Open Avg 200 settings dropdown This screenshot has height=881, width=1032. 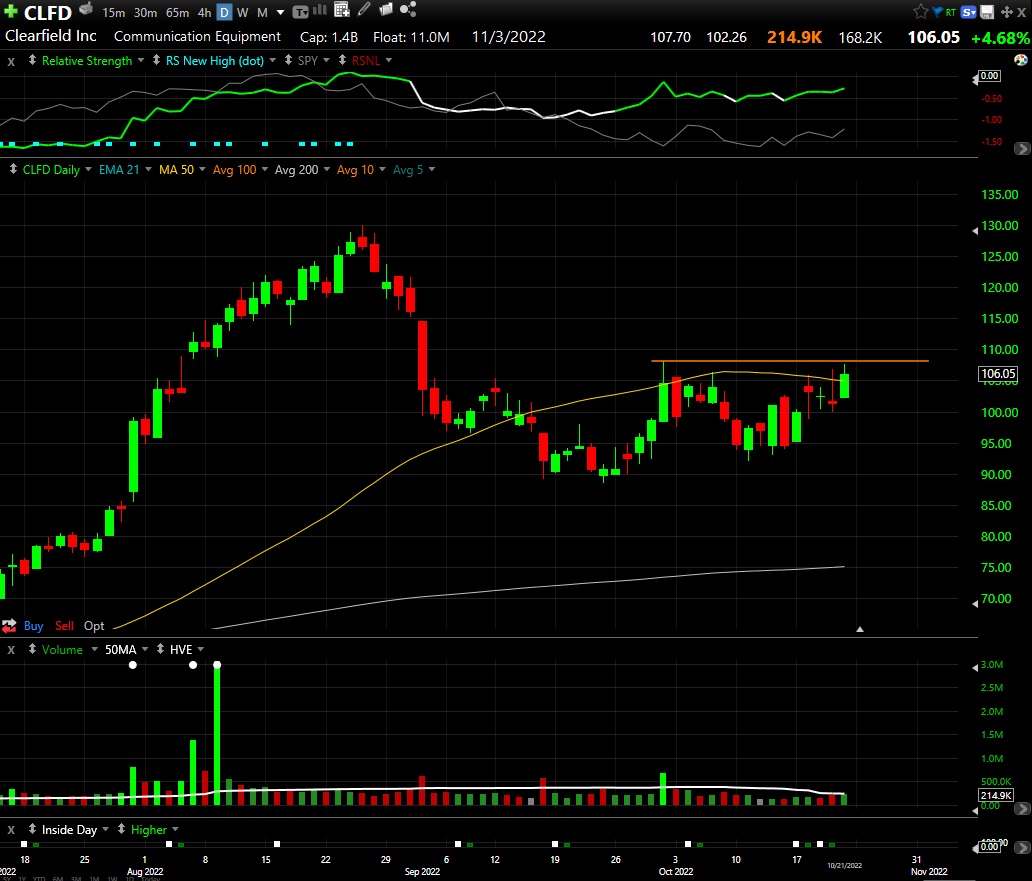(326, 169)
